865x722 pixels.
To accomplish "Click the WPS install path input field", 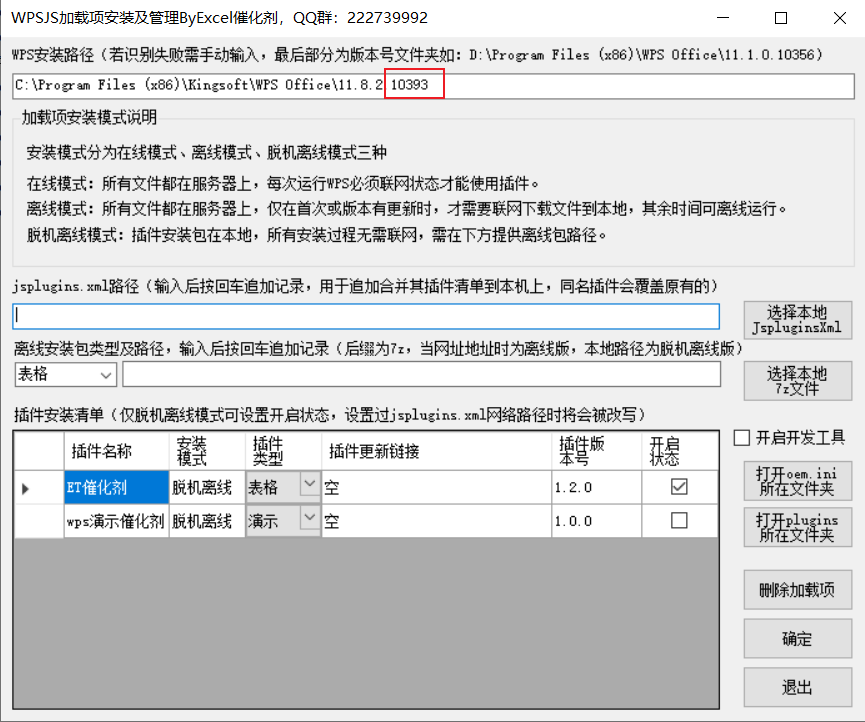I will (433, 85).
